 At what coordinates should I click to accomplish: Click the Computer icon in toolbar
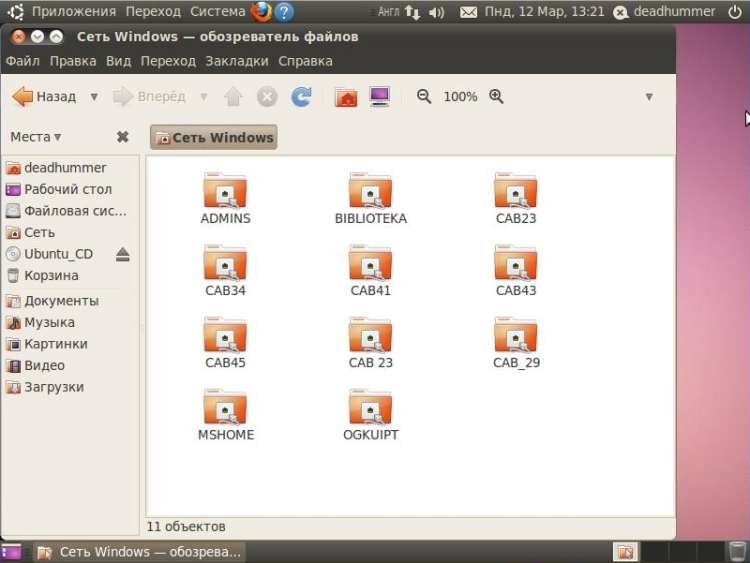click(x=379, y=97)
